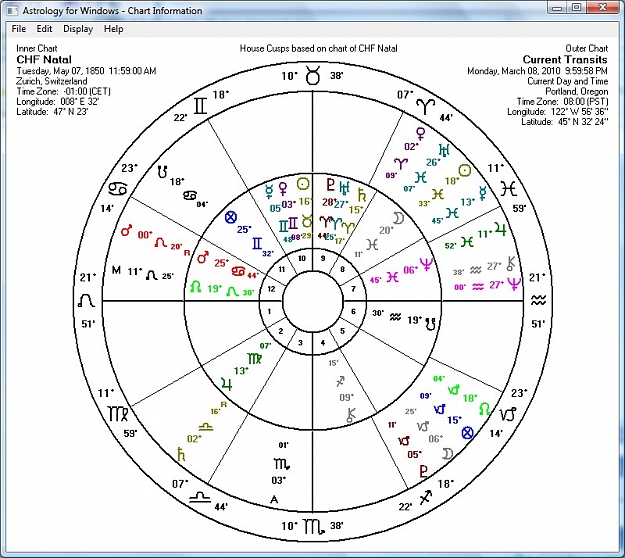This screenshot has width=625, height=558.
Task: Click the Pisces glyph on the outer rim
Action: (509, 188)
